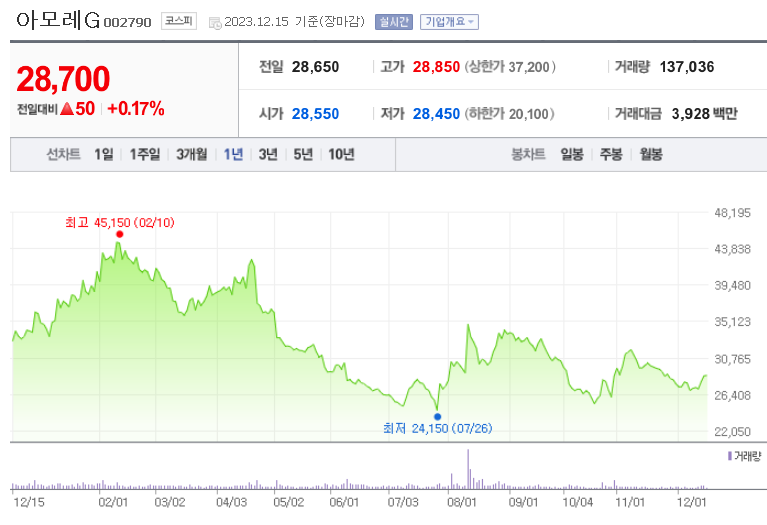Select the 1년 line chart period
Screen dimensions: 767x525
(233, 155)
